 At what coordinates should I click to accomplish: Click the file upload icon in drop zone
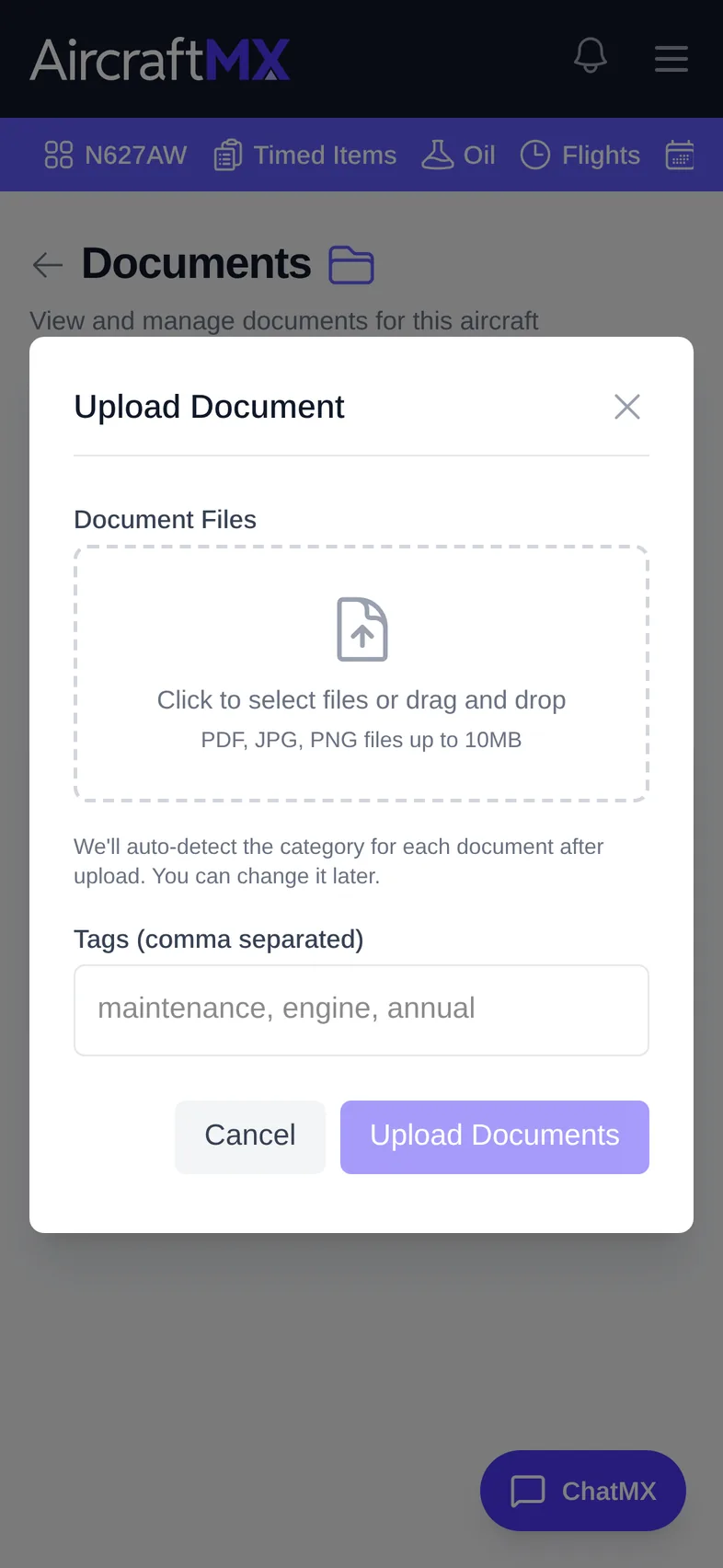(362, 629)
